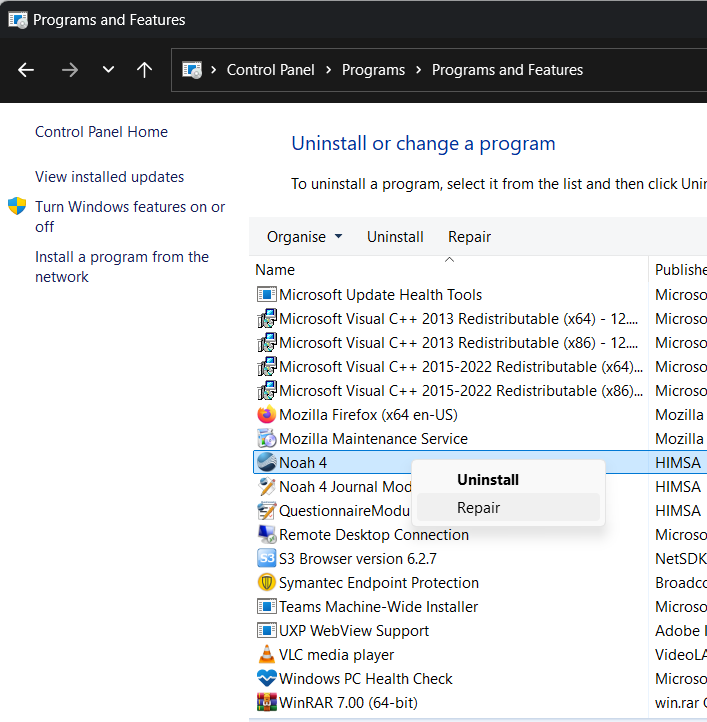This screenshot has width=707, height=722.
Task: Open Control Panel Home link
Action: pyautogui.click(x=101, y=132)
